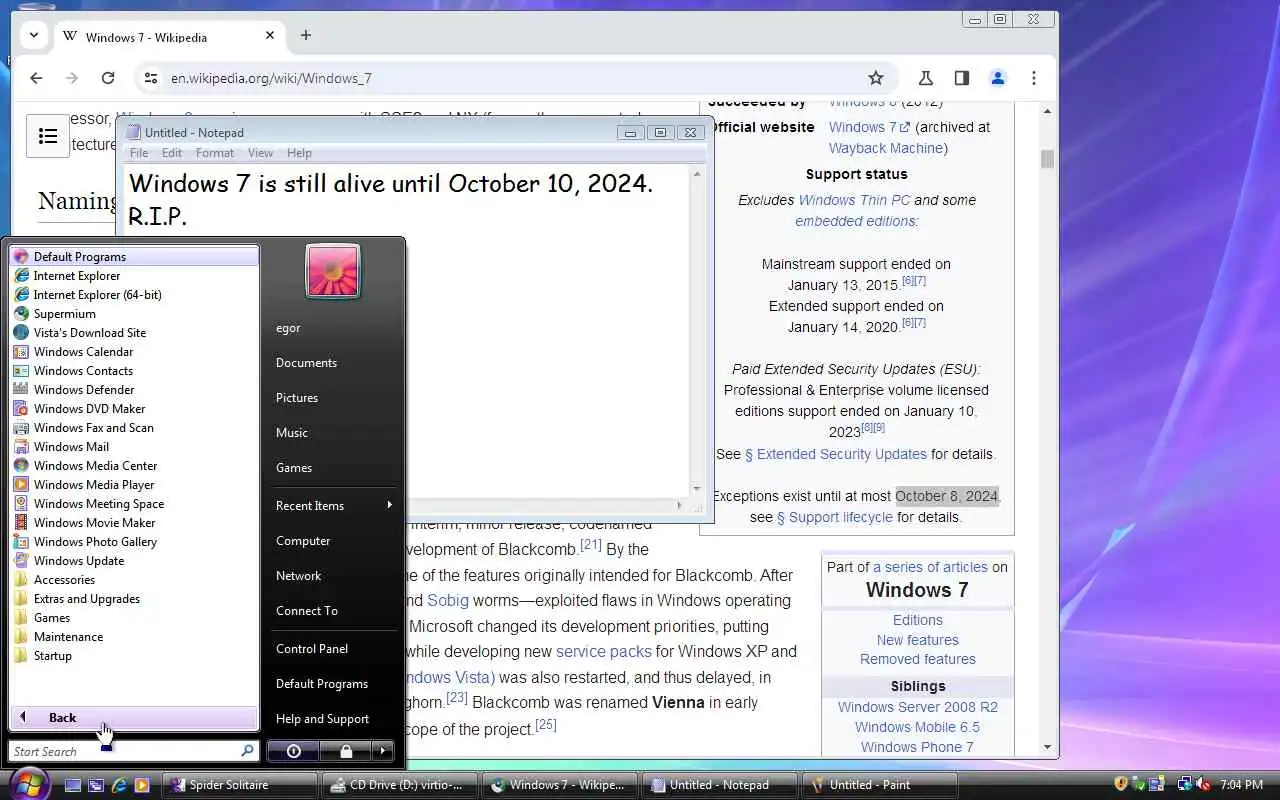Image resolution: width=1280 pixels, height=800 pixels.
Task: Click the Wikipedia page vertical scrollbar thumb
Action: tap(1047, 159)
